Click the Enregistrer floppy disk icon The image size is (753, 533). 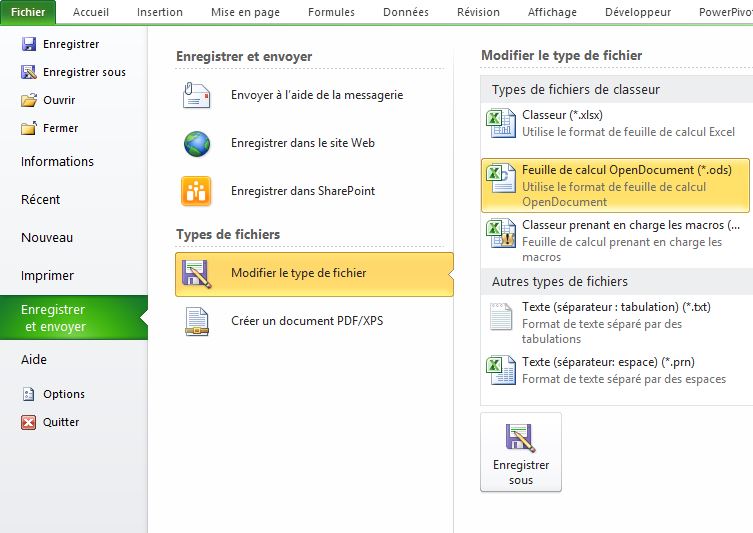[x=29, y=44]
